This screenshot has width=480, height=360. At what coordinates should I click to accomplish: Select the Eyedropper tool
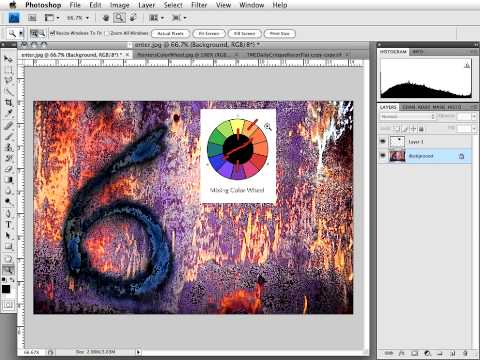[x=8, y=114]
